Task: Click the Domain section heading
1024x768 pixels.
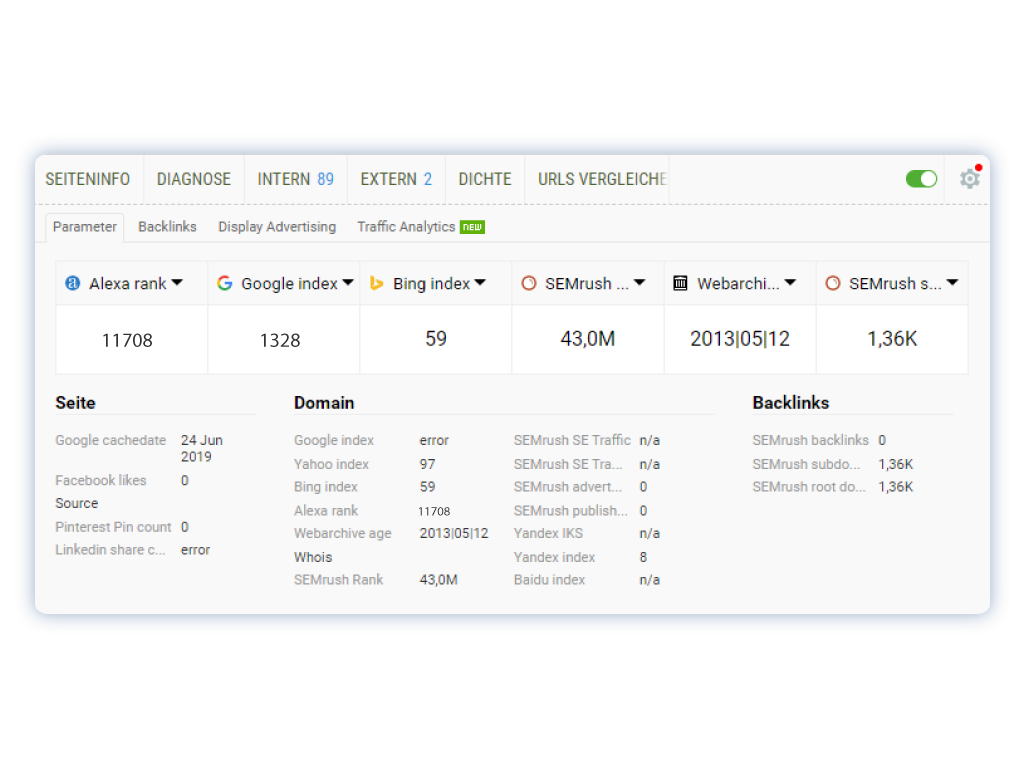Action: click(x=324, y=403)
